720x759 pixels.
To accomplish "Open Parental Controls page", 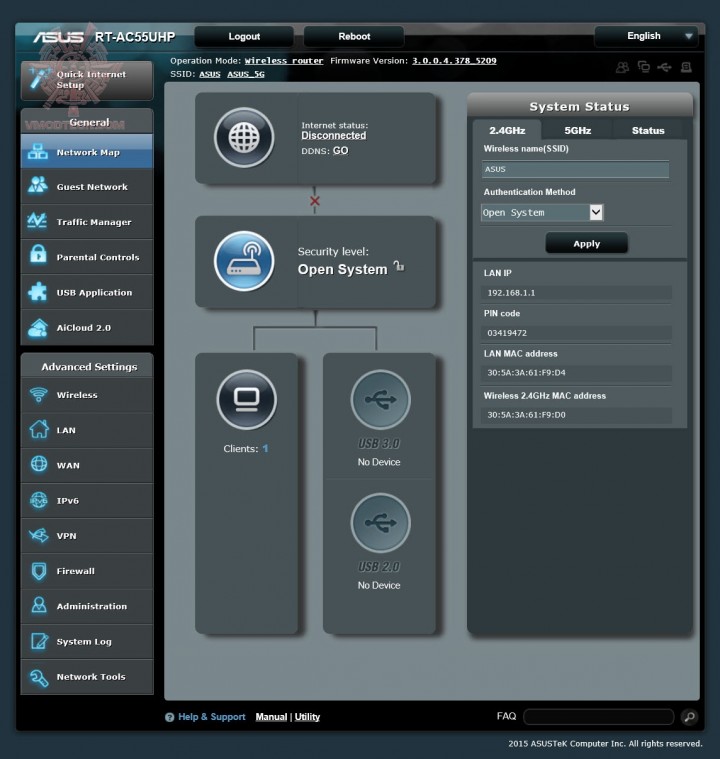I will tap(87, 257).
